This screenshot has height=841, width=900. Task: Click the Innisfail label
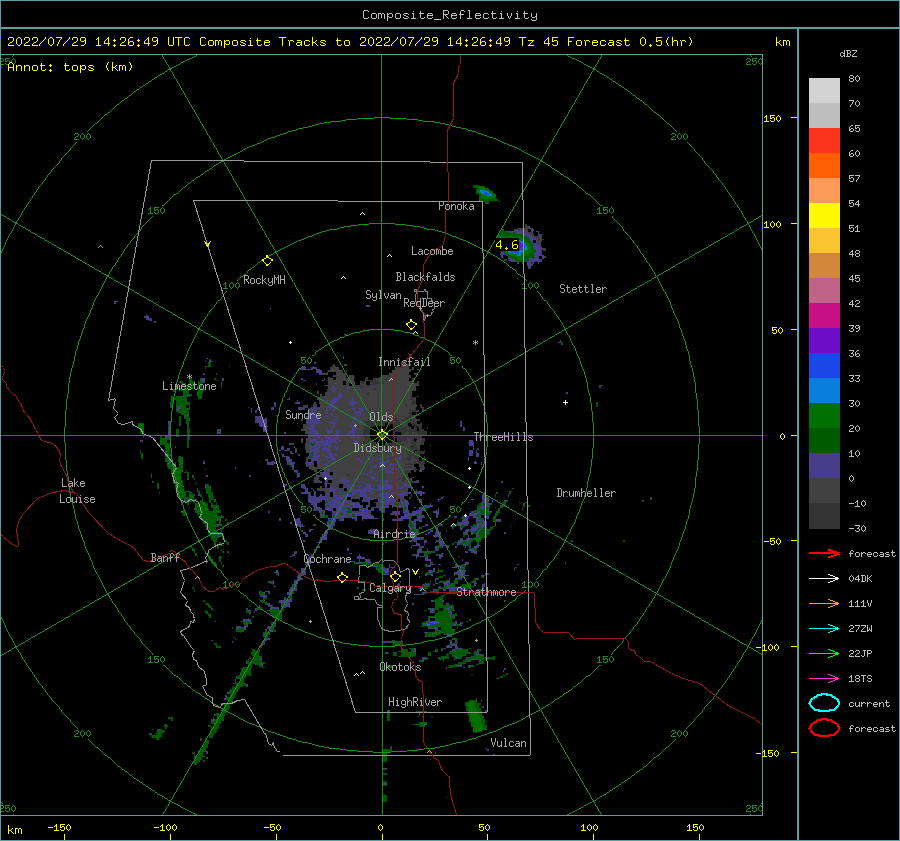pos(404,362)
